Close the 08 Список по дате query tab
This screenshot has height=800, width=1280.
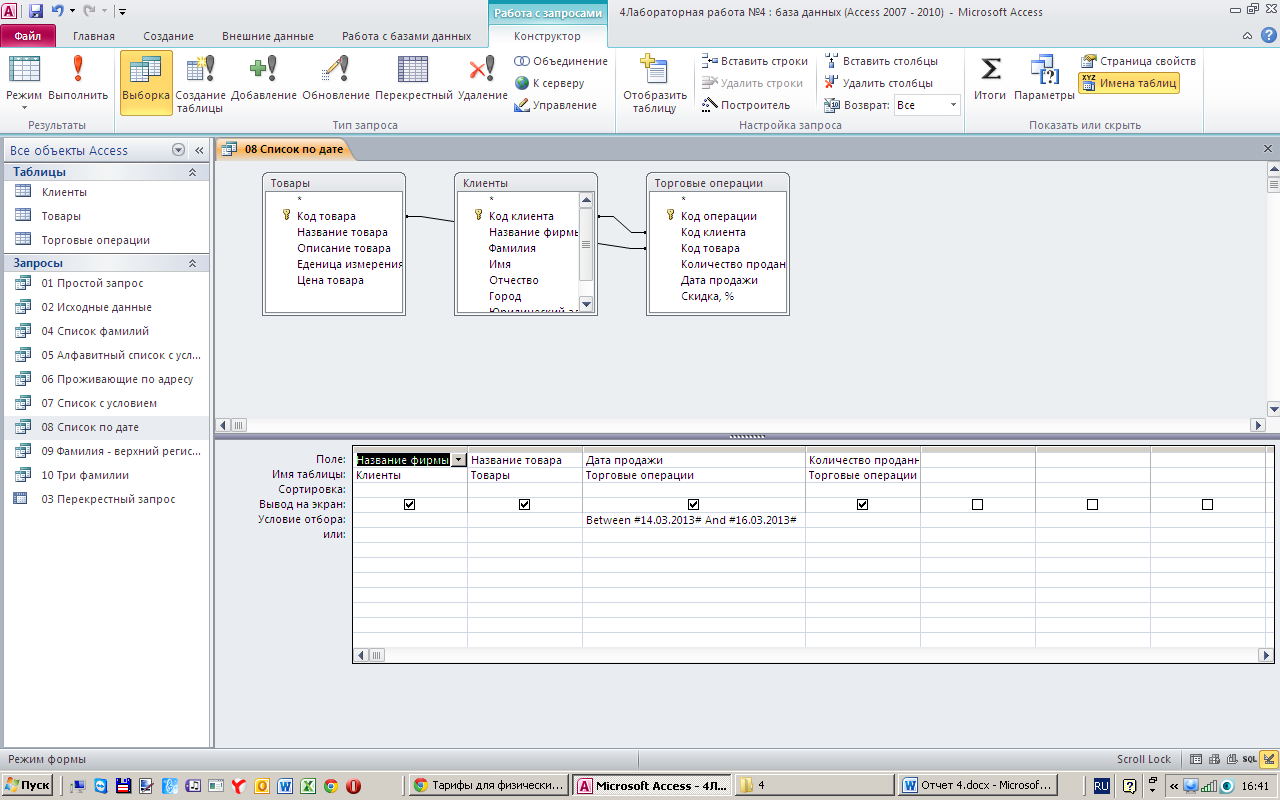coord(1268,148)
